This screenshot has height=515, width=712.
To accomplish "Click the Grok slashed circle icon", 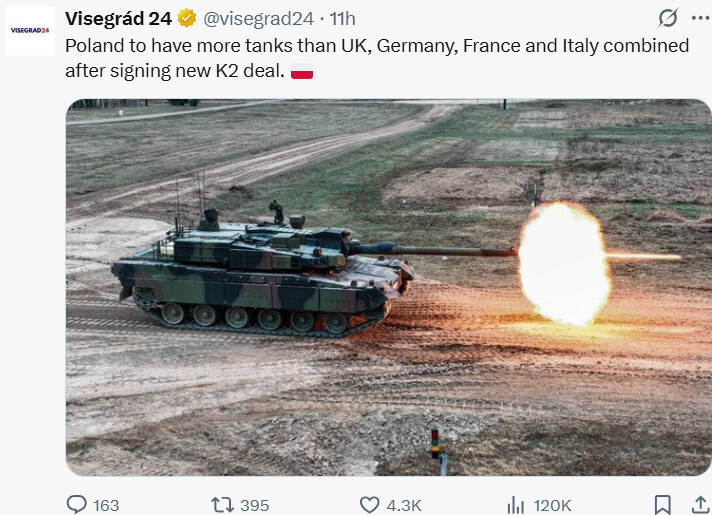I will point(668,18).
